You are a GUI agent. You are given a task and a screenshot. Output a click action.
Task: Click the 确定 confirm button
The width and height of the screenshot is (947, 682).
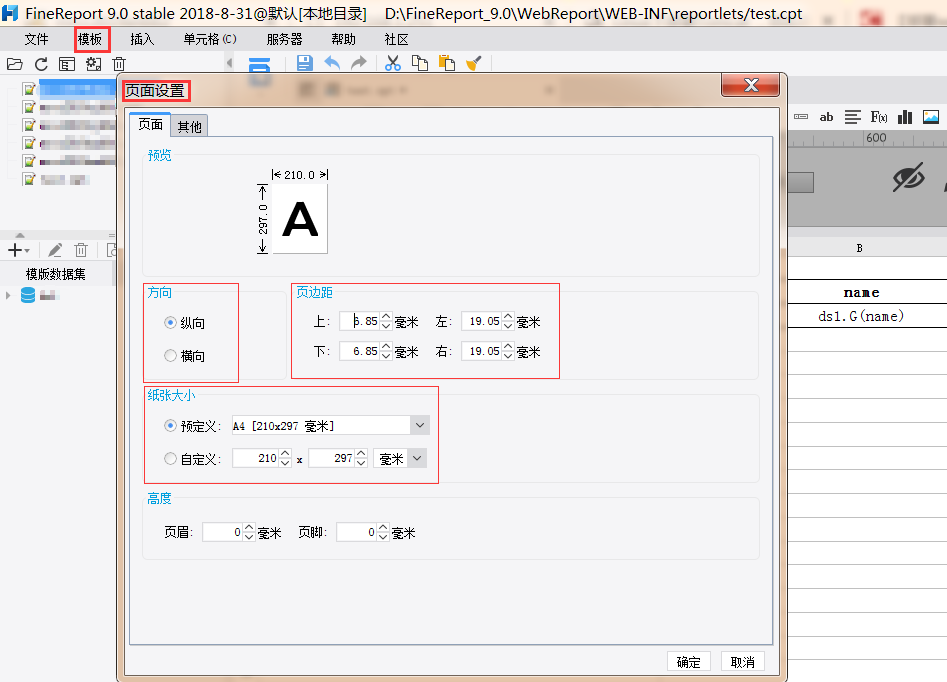[689, 662]
